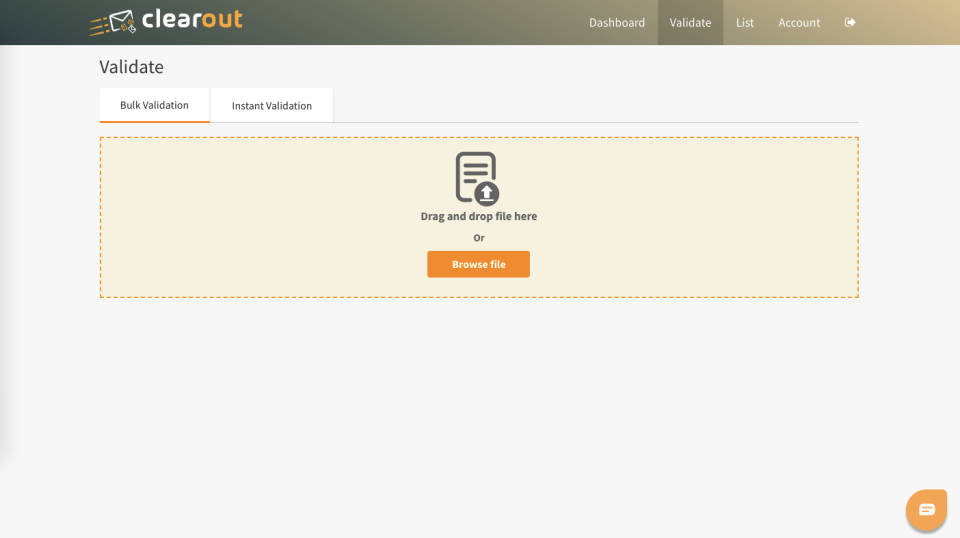Open the Account menu item
The height and width of the screenshot is (538, 960).
pos(799,22)
